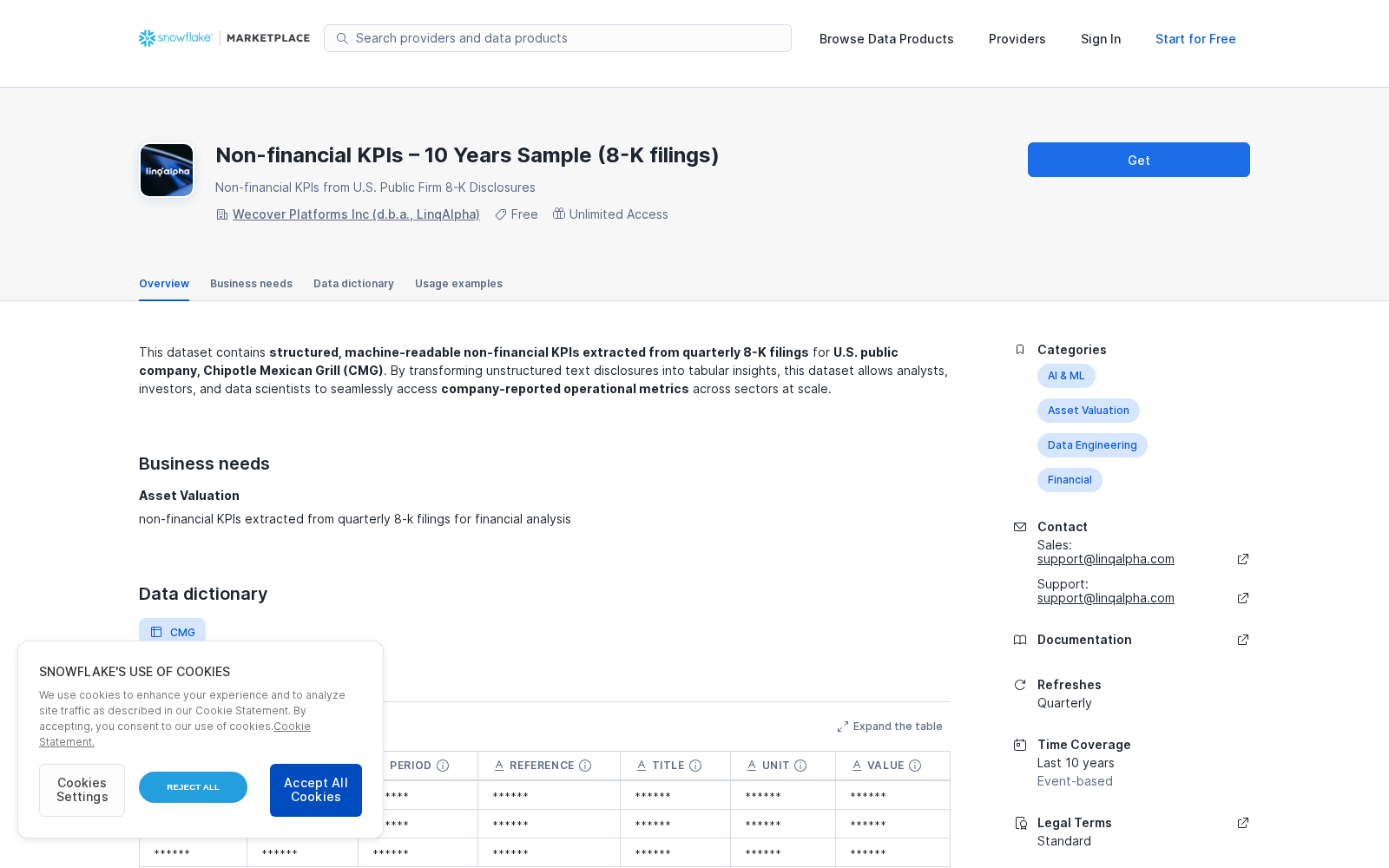Open the external link icon for Sales email
The image size is (1389, 868).
click(x=1243, y=559)
